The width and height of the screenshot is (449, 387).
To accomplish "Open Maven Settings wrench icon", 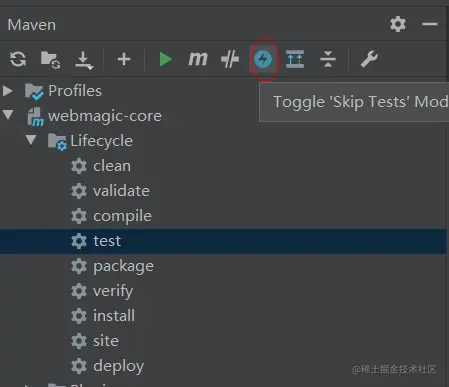I will tap(369, 59).
